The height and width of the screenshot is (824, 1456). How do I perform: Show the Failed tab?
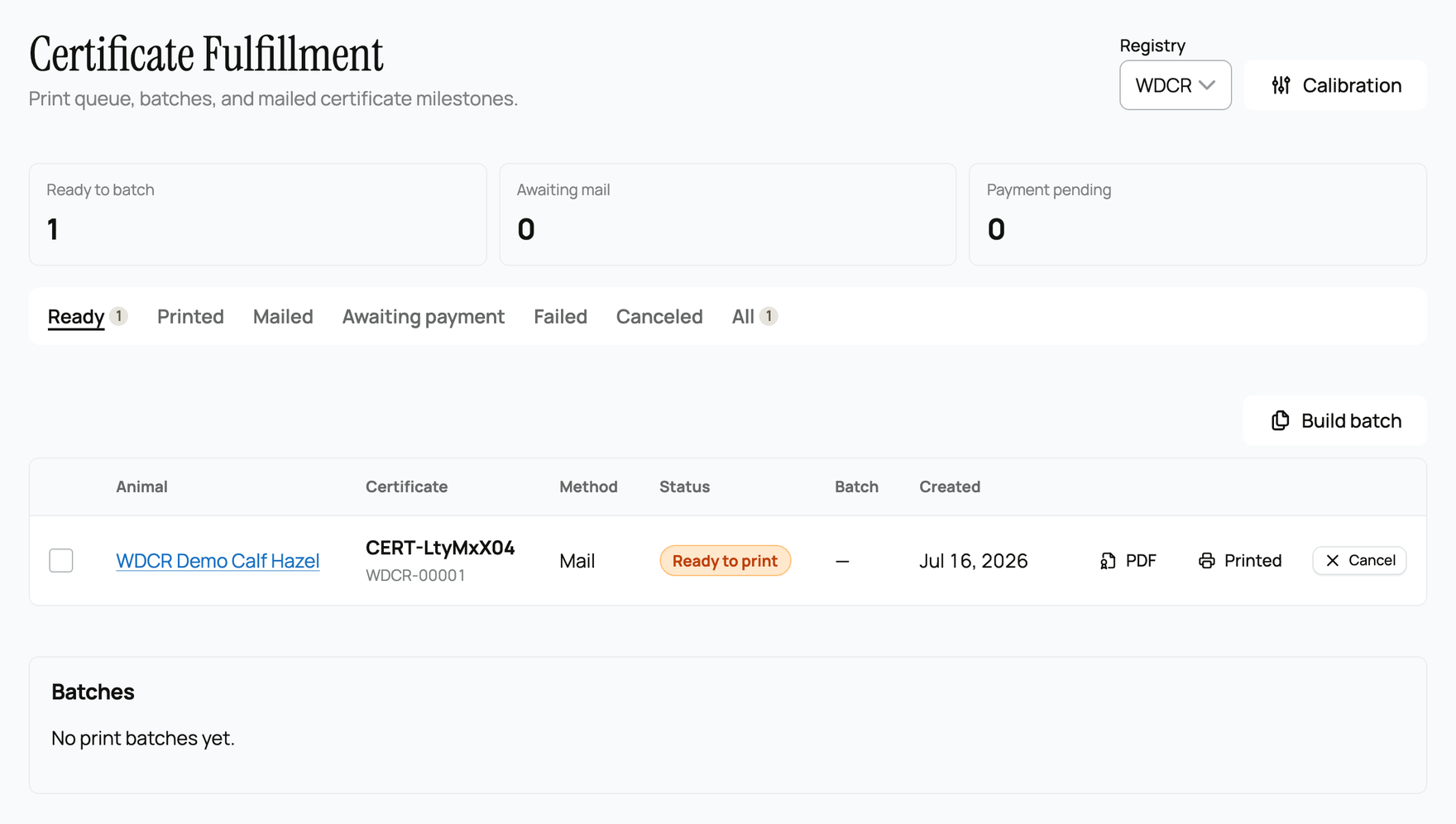pos(560,317)
